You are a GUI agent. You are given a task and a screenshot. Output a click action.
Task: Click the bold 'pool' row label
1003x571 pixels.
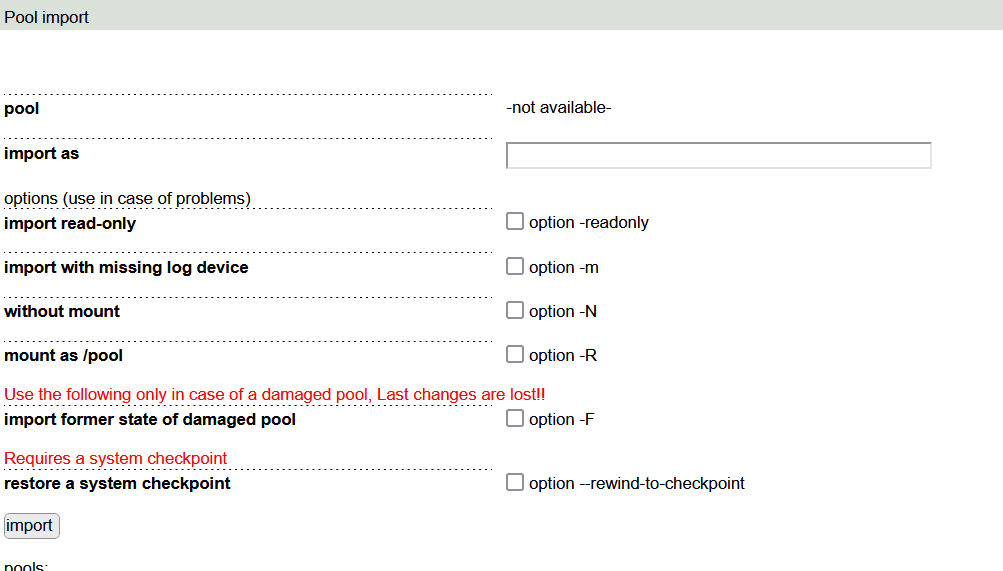click(x=22, y=108)
